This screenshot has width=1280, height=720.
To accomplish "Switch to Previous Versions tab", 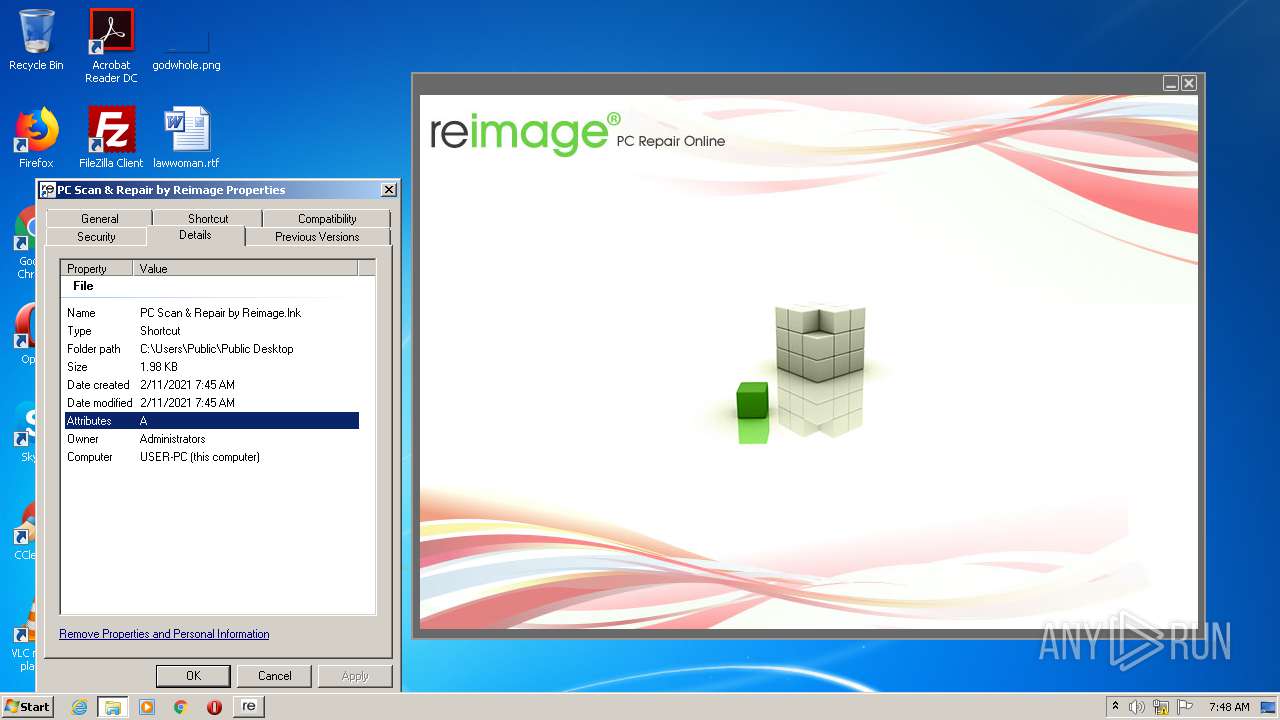I will coord(317,237).
